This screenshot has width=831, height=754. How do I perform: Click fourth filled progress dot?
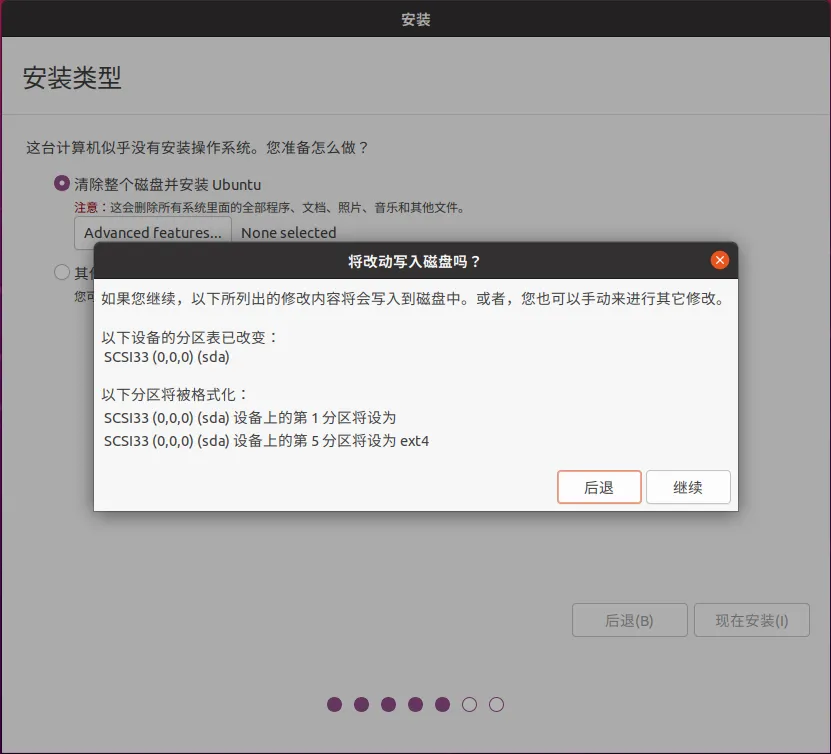pyautogui.click(x=416, y=704)
